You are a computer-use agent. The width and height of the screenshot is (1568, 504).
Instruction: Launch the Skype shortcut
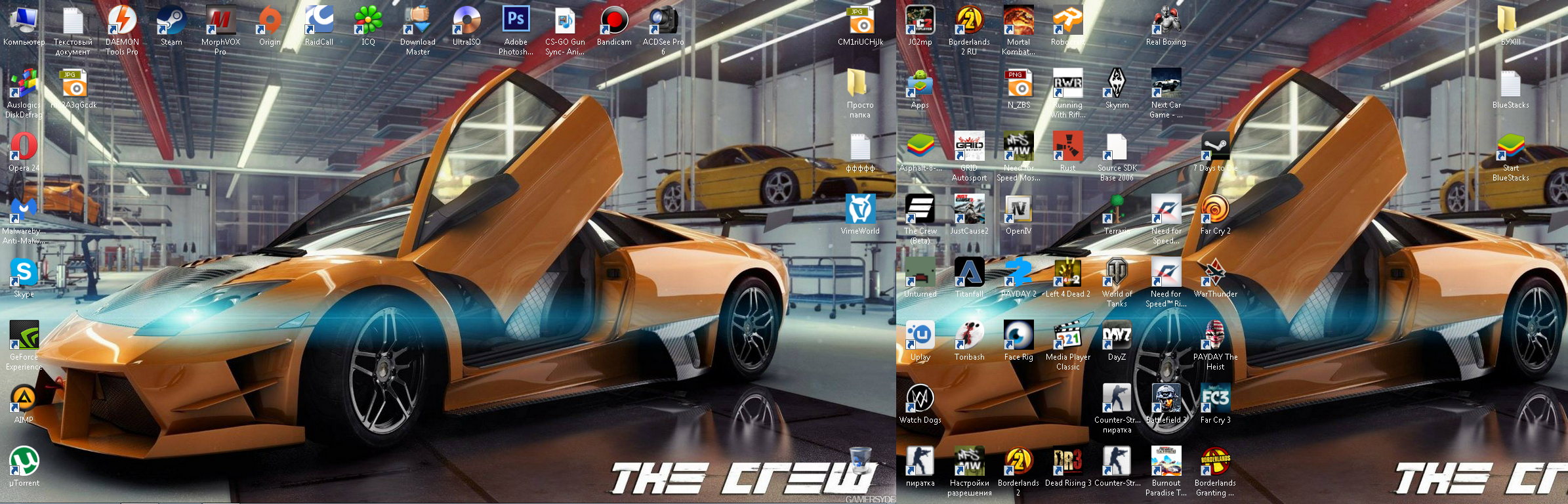pos(24,273)
